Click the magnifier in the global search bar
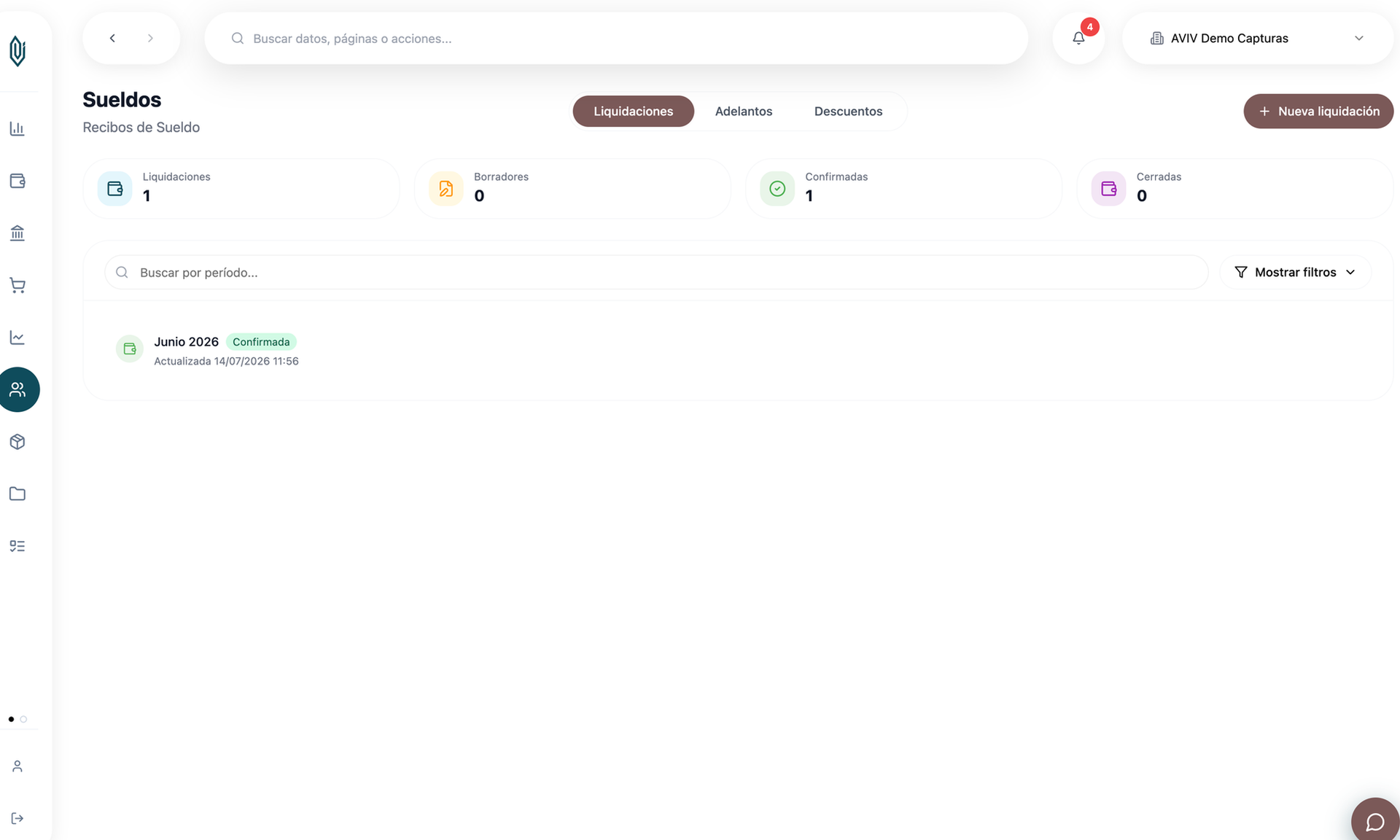1400x840 pixels. tap(238, 38)
